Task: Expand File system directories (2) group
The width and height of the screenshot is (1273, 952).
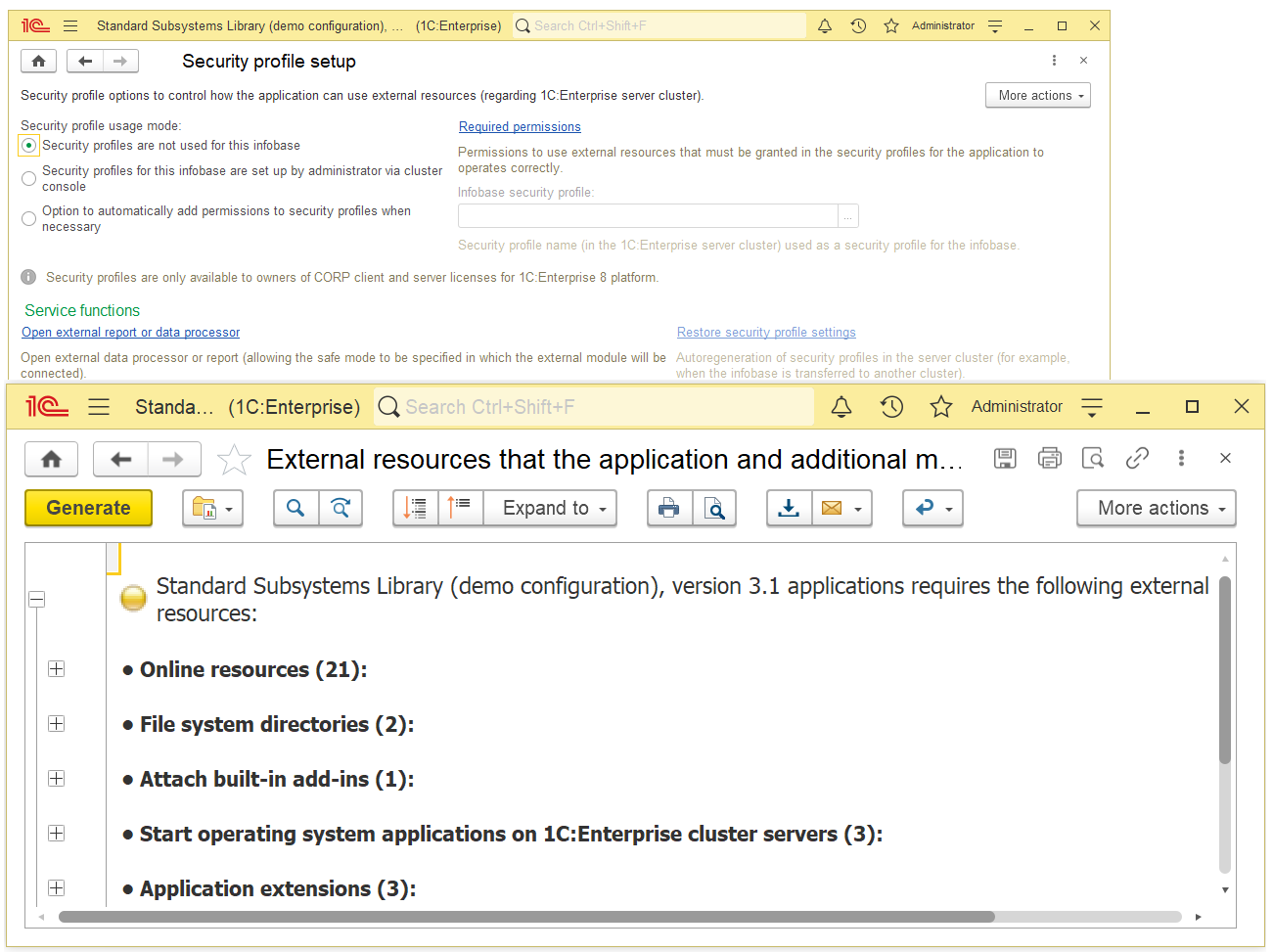Action: [x=57, y=724]
